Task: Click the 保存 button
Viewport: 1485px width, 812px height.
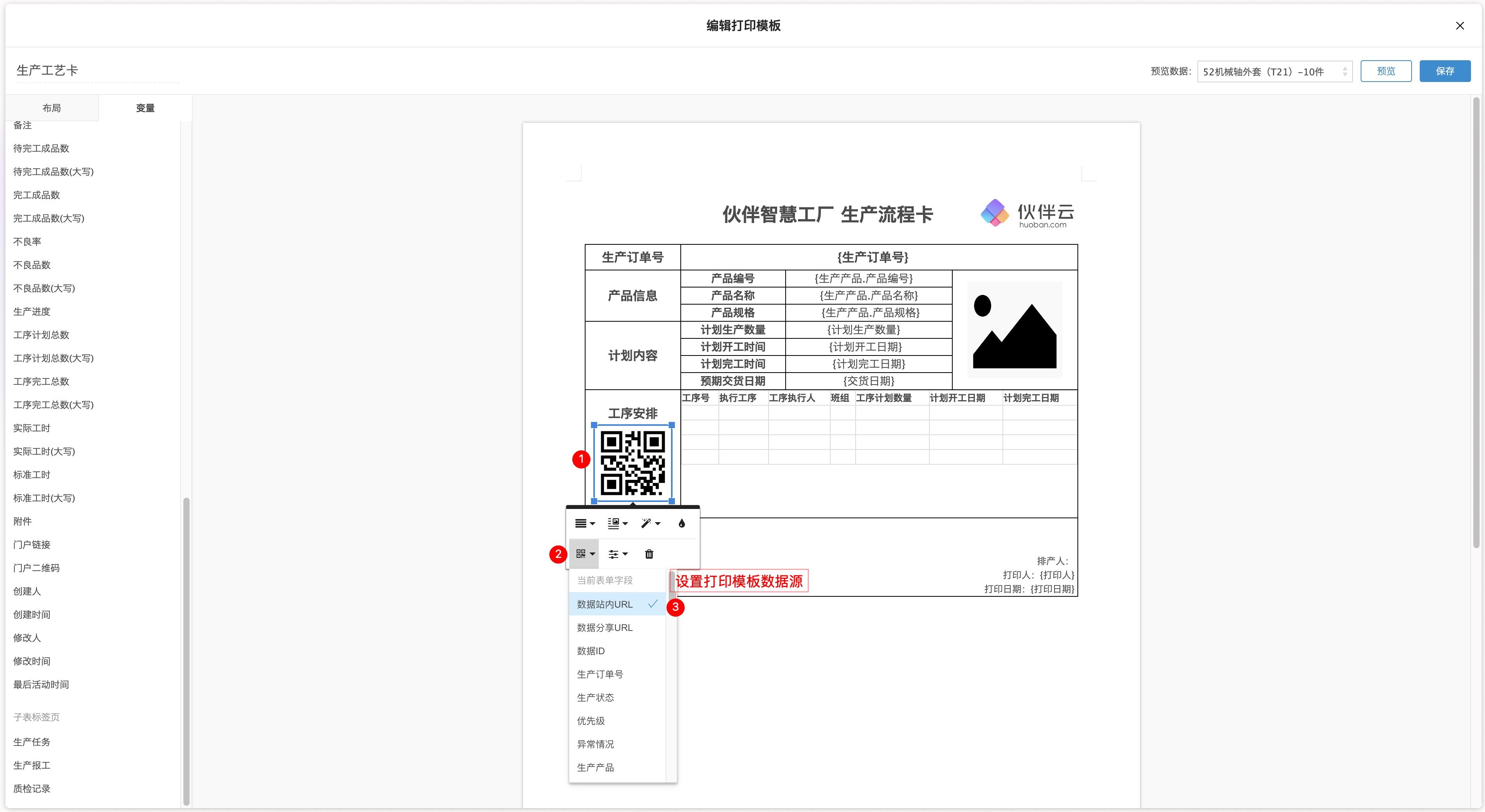Action: [x=1445, y=71]
